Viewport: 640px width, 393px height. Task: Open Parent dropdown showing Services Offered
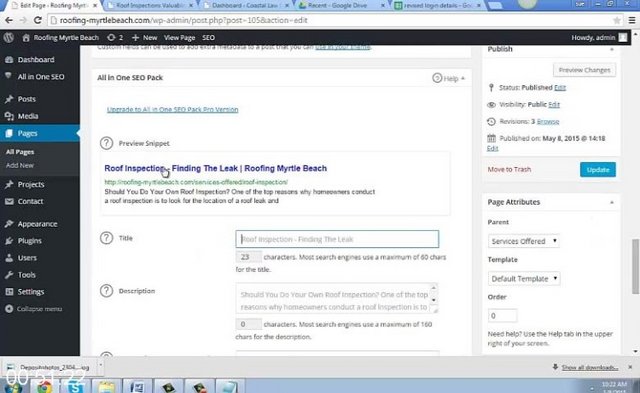coord(524,241)
